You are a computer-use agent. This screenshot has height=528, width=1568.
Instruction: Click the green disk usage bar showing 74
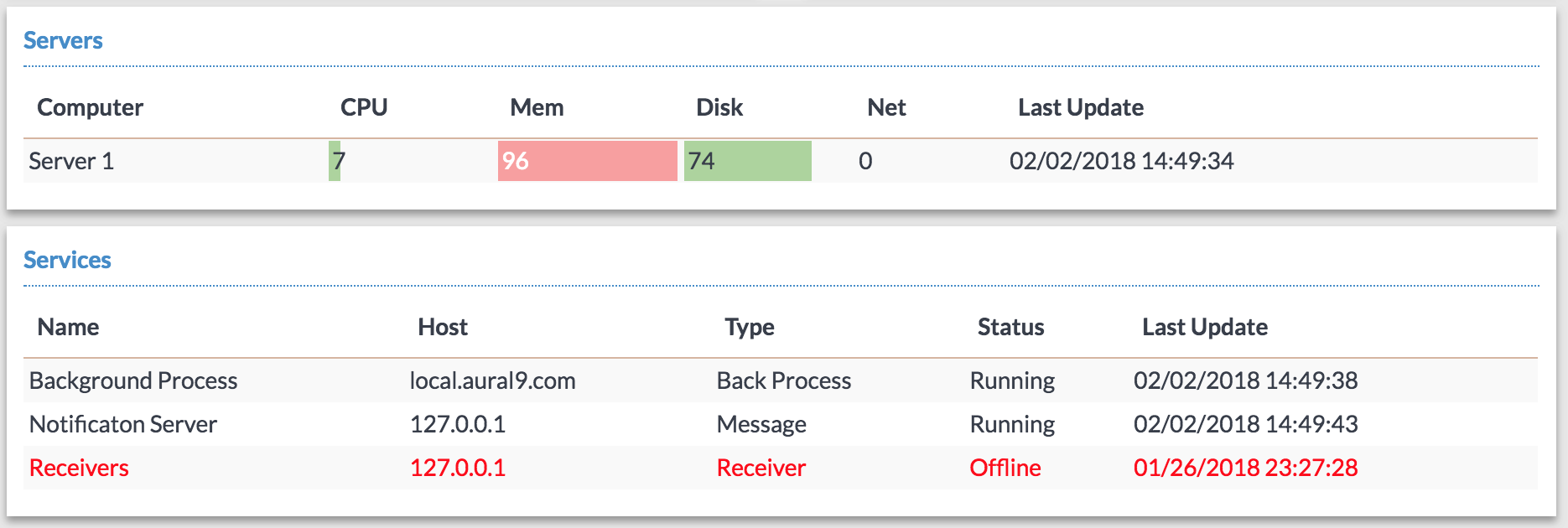pyautogui.click(x=747, y=161)
